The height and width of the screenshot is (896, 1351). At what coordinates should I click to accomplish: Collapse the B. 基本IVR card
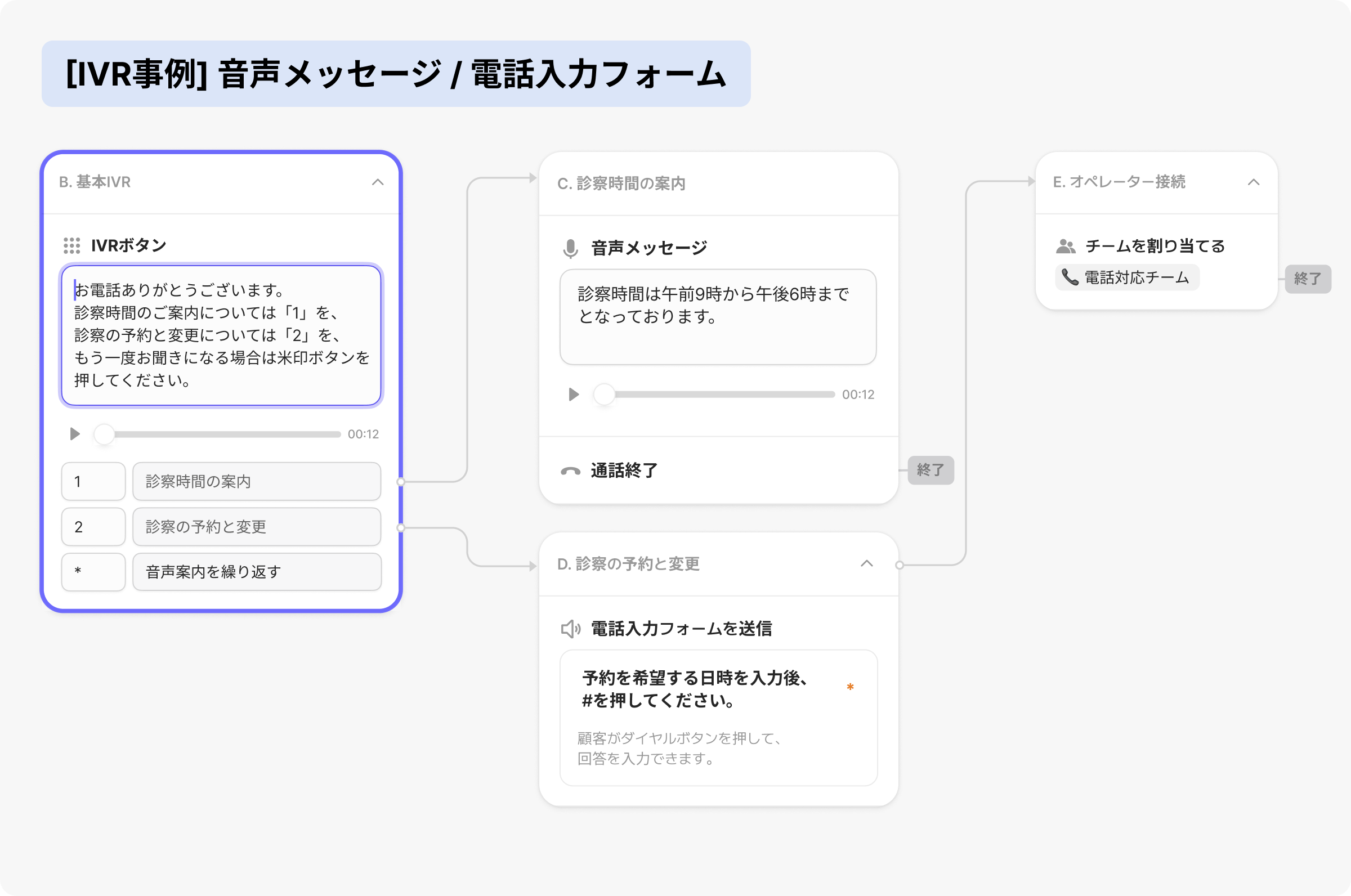click(377, 182)
